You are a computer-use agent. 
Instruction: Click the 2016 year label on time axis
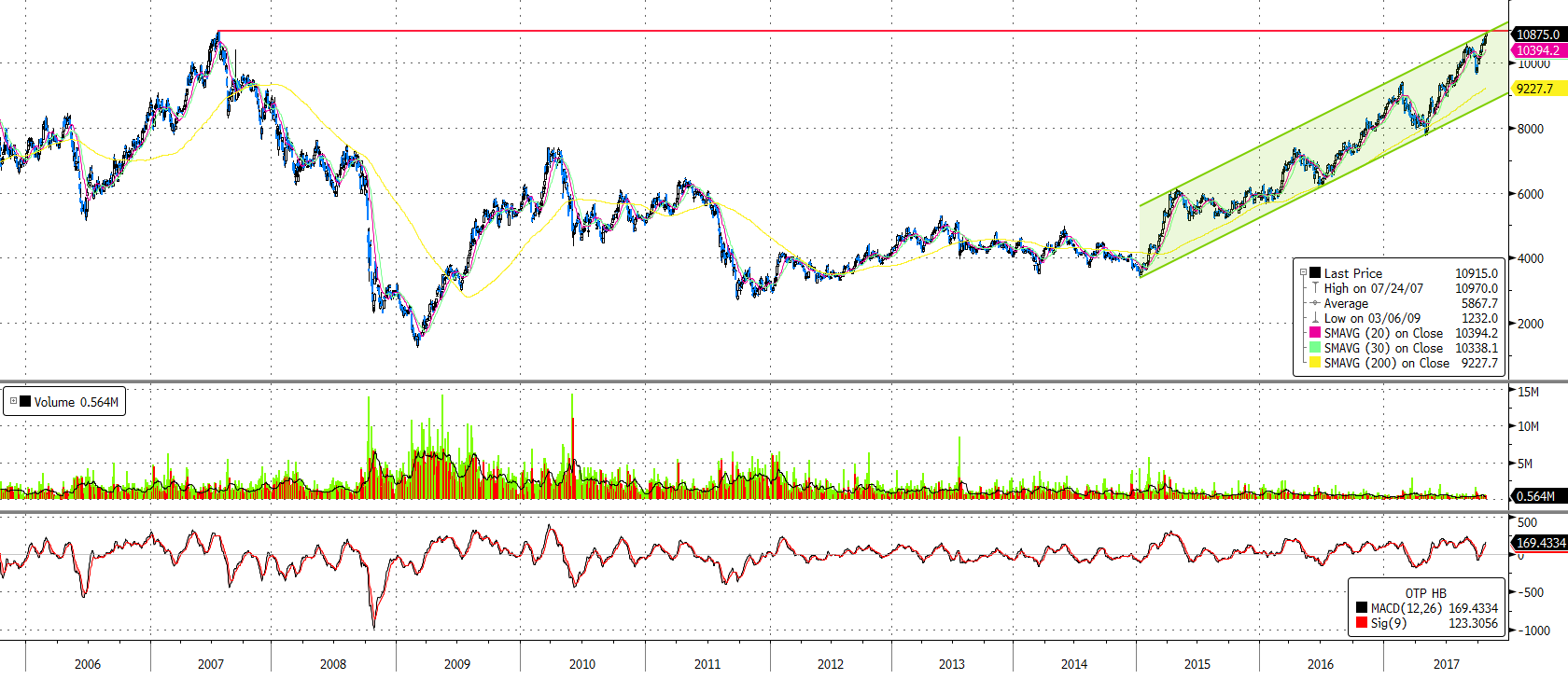click(x=1321, y=664)
